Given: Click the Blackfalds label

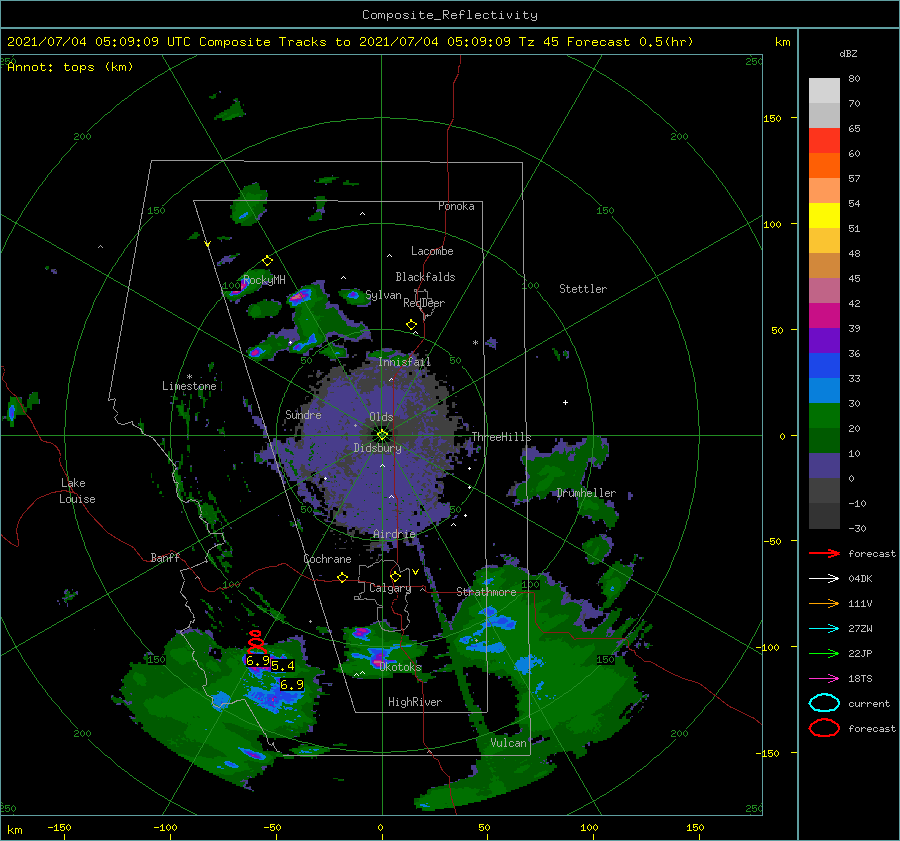Looking at the screenshot, I should [x=425, y=277].
